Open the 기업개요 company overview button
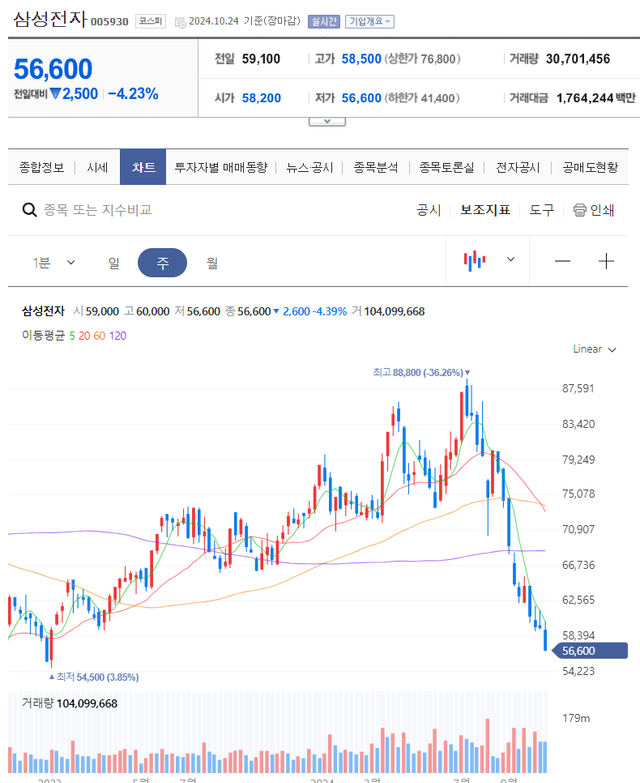Screen dimensions: 640x783 [370, 21]
